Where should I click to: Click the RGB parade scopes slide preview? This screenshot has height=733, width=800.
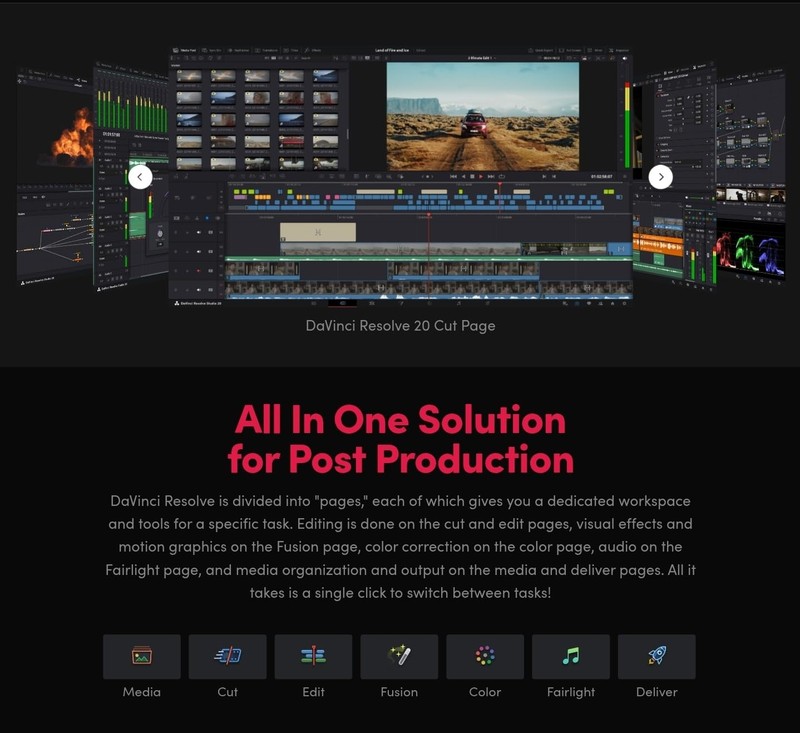(x=750, y=252)
